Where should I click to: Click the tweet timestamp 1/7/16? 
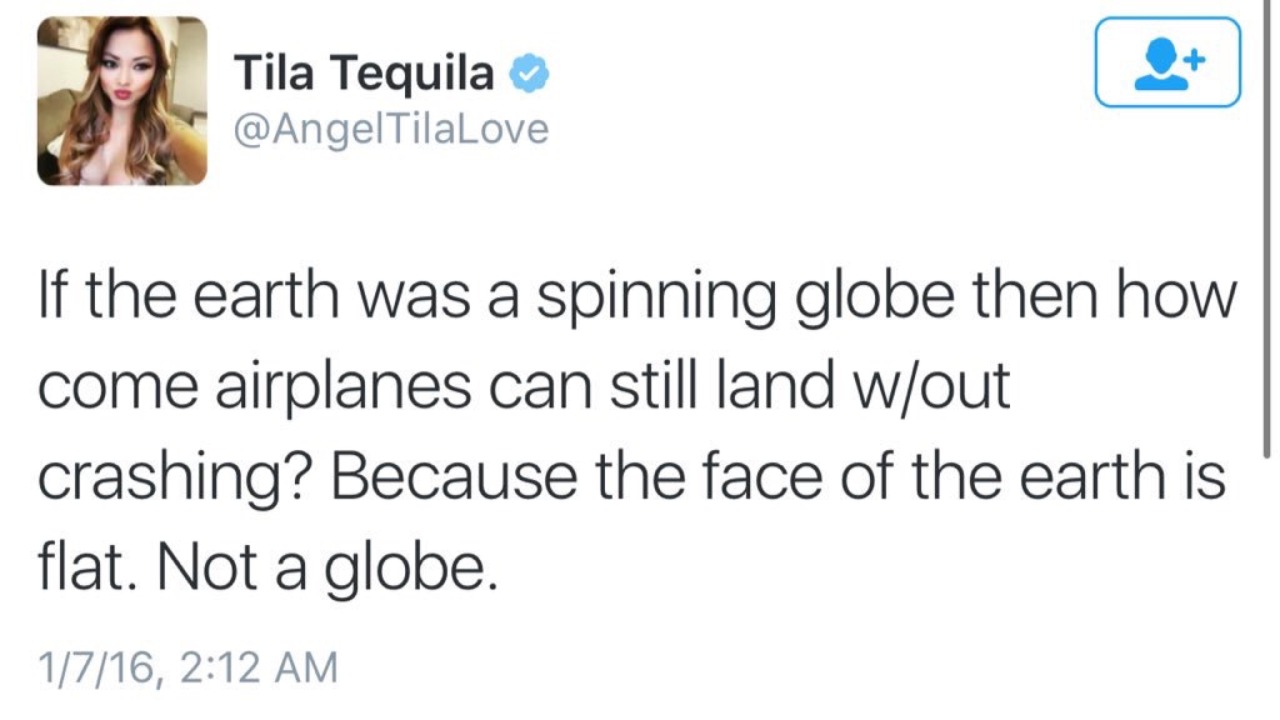pyautogui.click(x=95, y=667)
